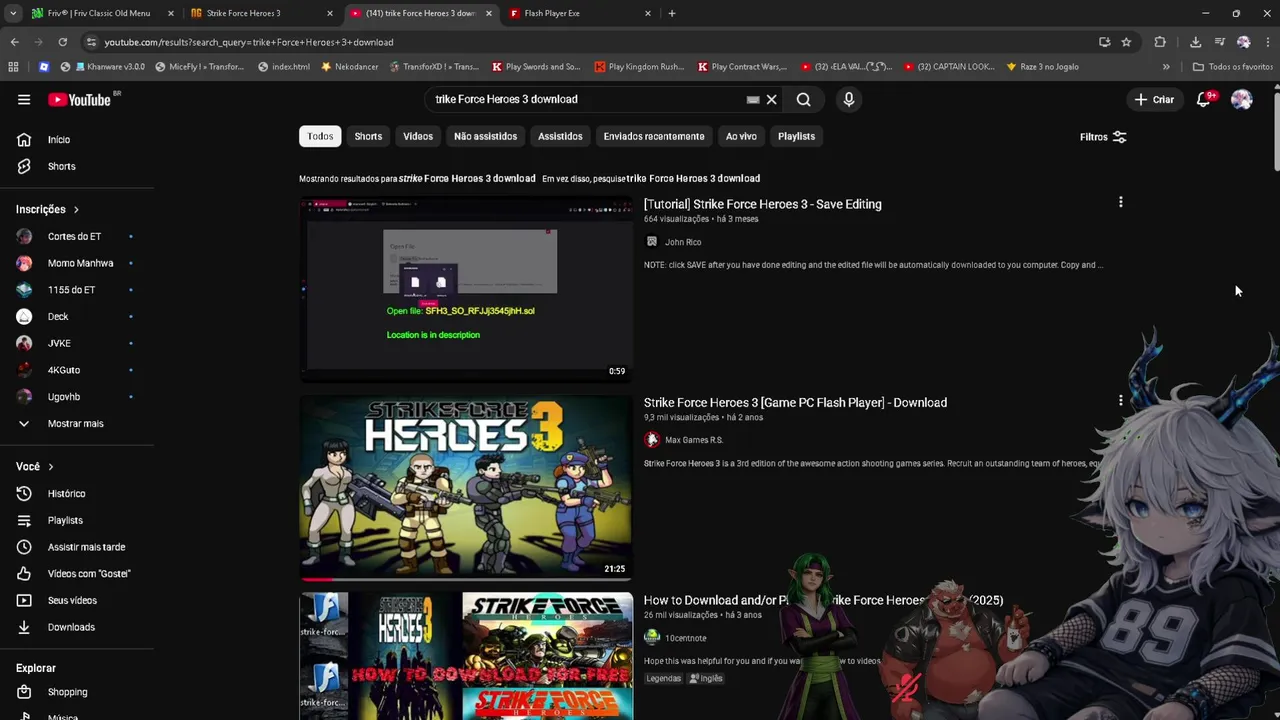Open the Filtros filter panel
This screenshot has width=1280, height=720.
1103,137
